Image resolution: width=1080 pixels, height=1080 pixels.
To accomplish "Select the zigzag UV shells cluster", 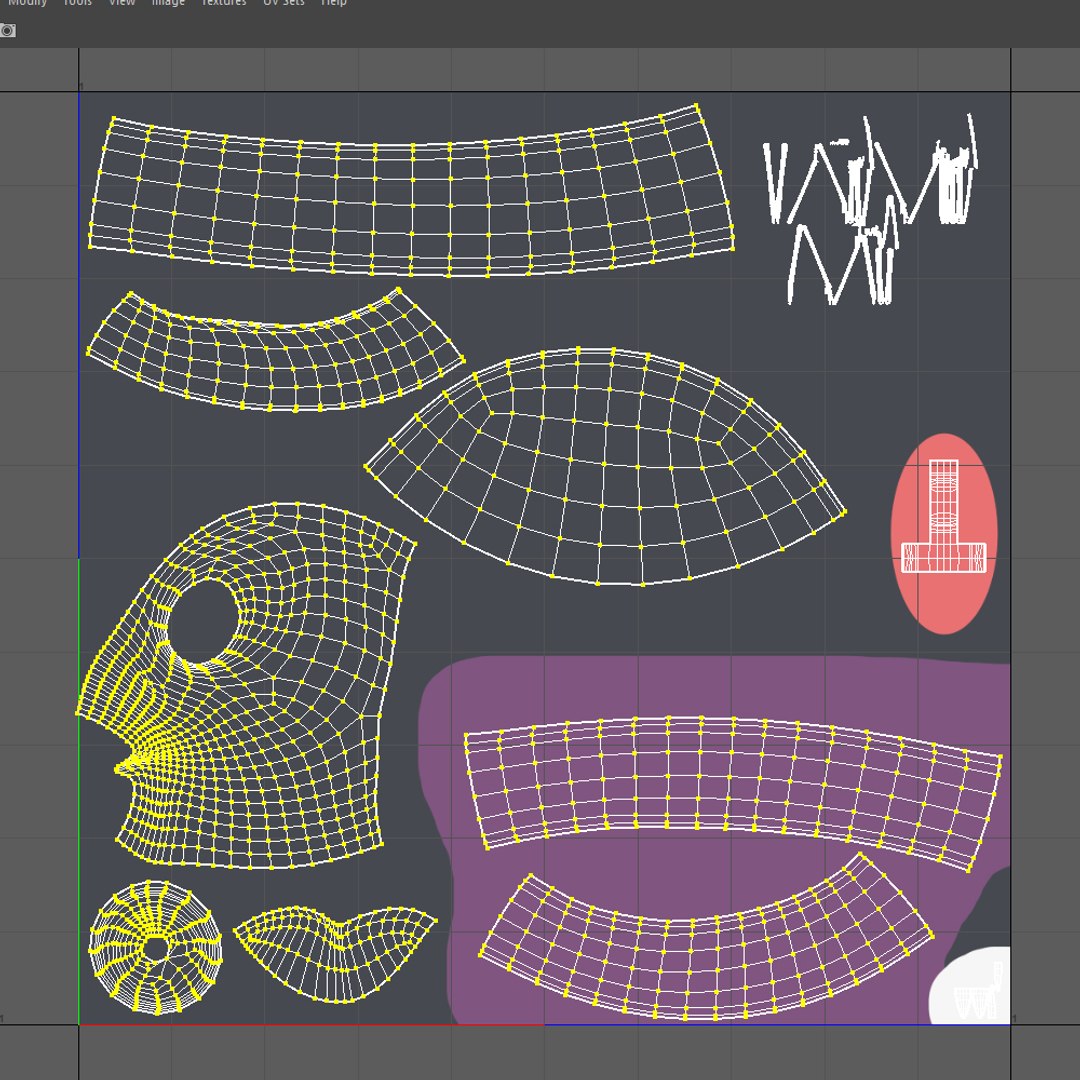I will pos(871,209).
